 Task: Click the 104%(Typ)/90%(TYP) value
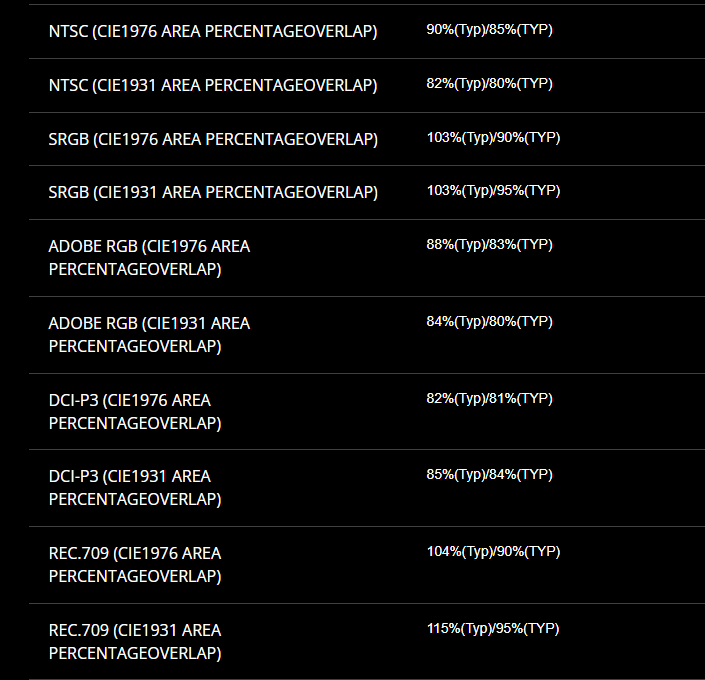[x=493, y=551]
